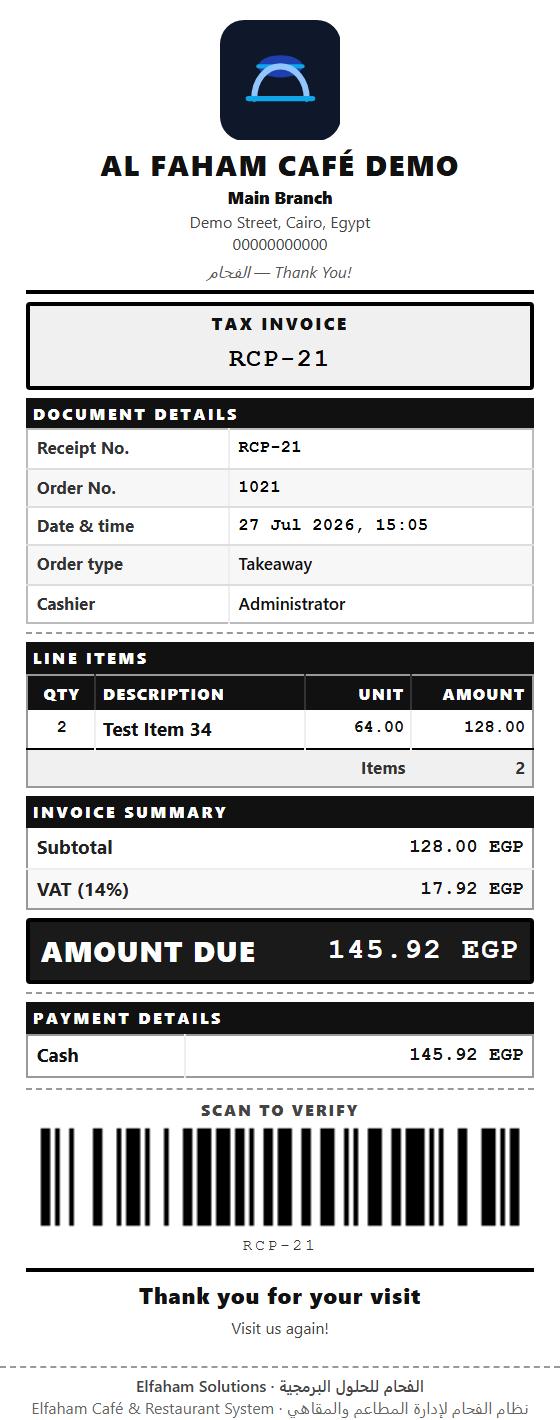Screen dimensions: 560x1420
Task: Click the Cash payment method cell
Action: (x=106, y=1056)
